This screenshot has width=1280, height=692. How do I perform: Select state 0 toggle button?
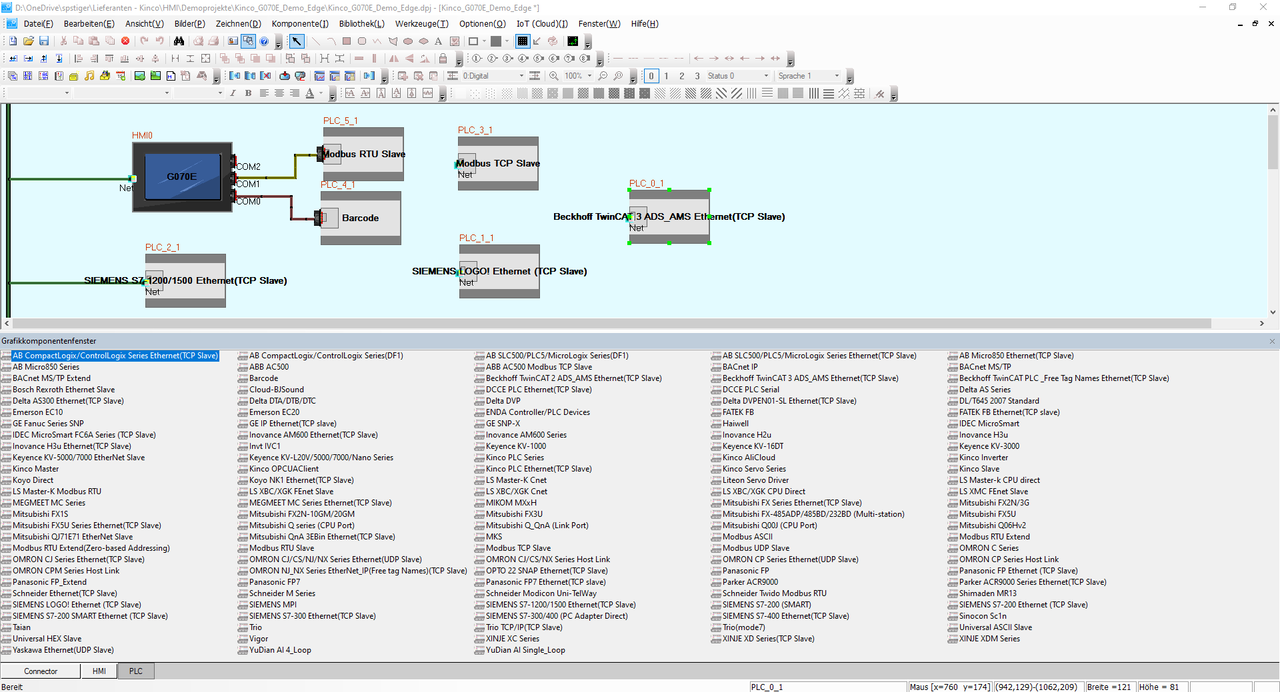(x=651, y=76)
